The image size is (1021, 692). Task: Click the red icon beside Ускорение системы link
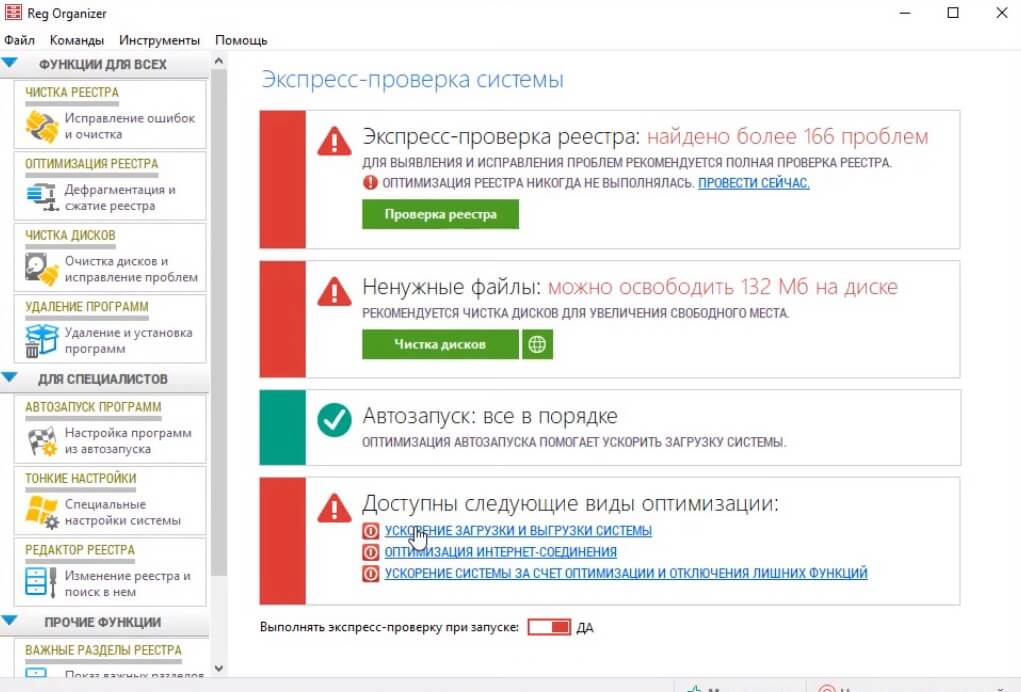(x=371, y=574)
